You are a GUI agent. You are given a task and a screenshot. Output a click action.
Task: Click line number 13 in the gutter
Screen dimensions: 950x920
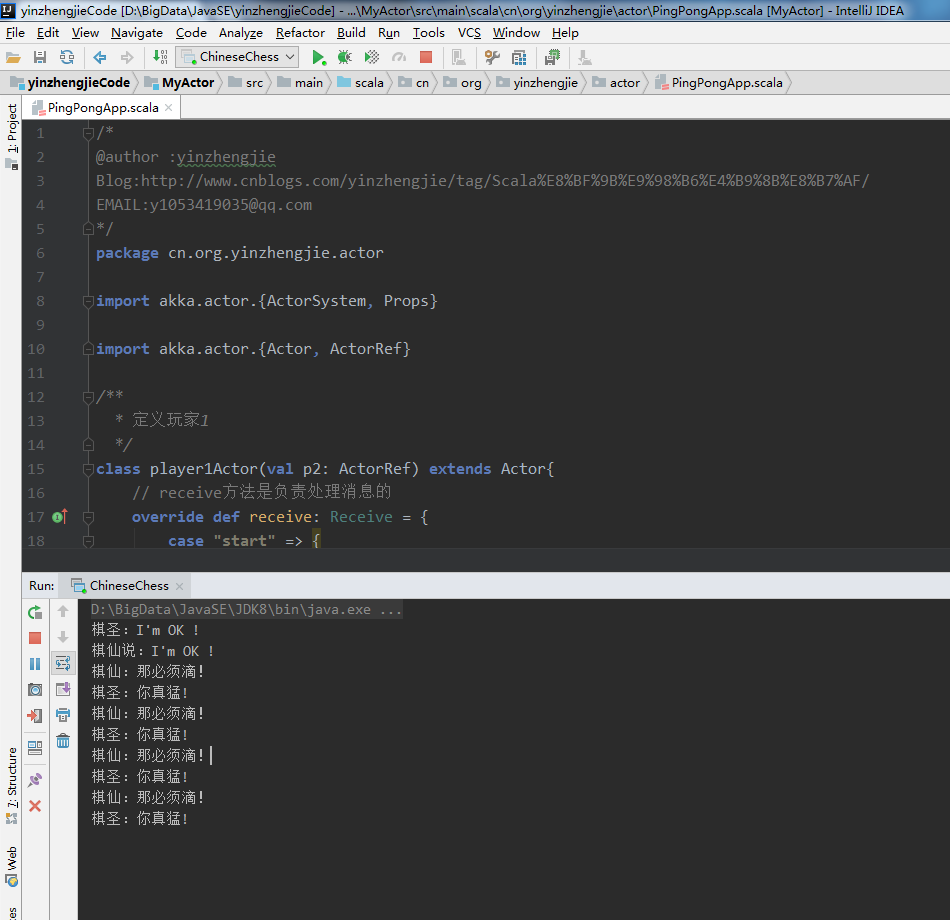(x=36, y=421)
